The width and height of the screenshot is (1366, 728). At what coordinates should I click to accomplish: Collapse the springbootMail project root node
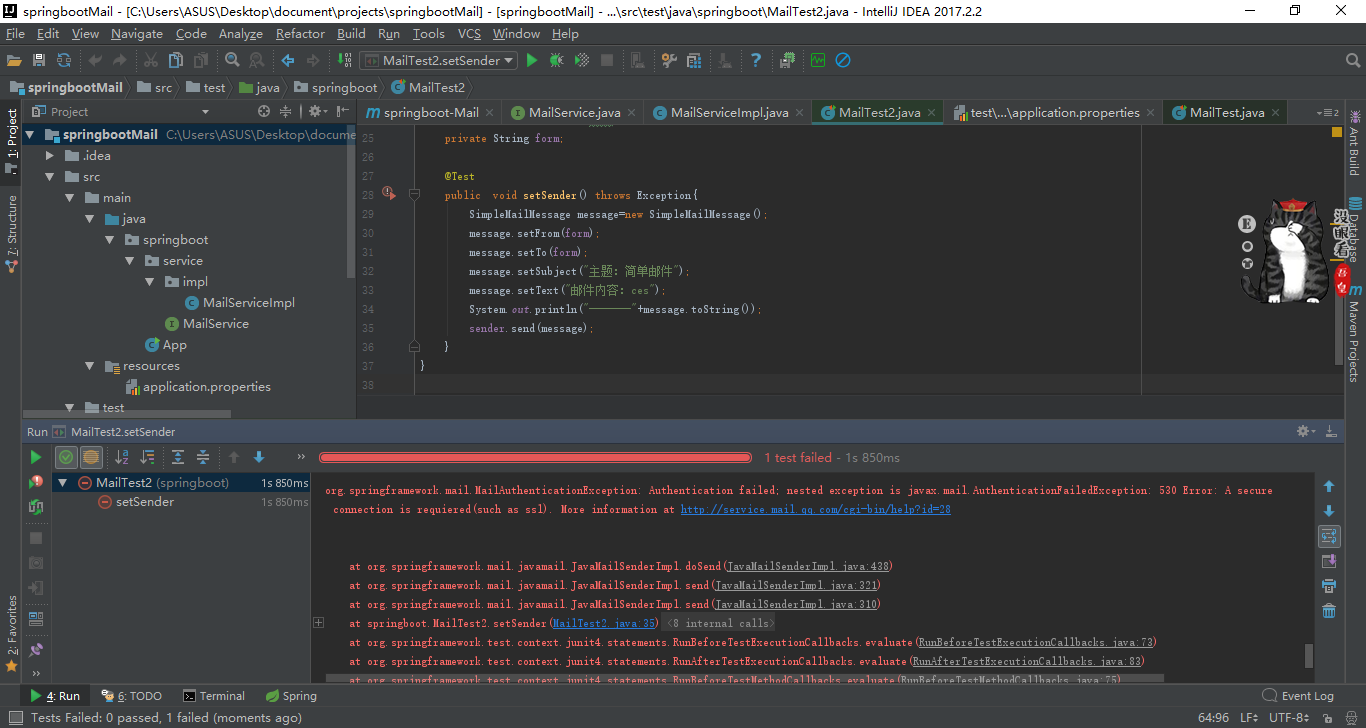30,134
